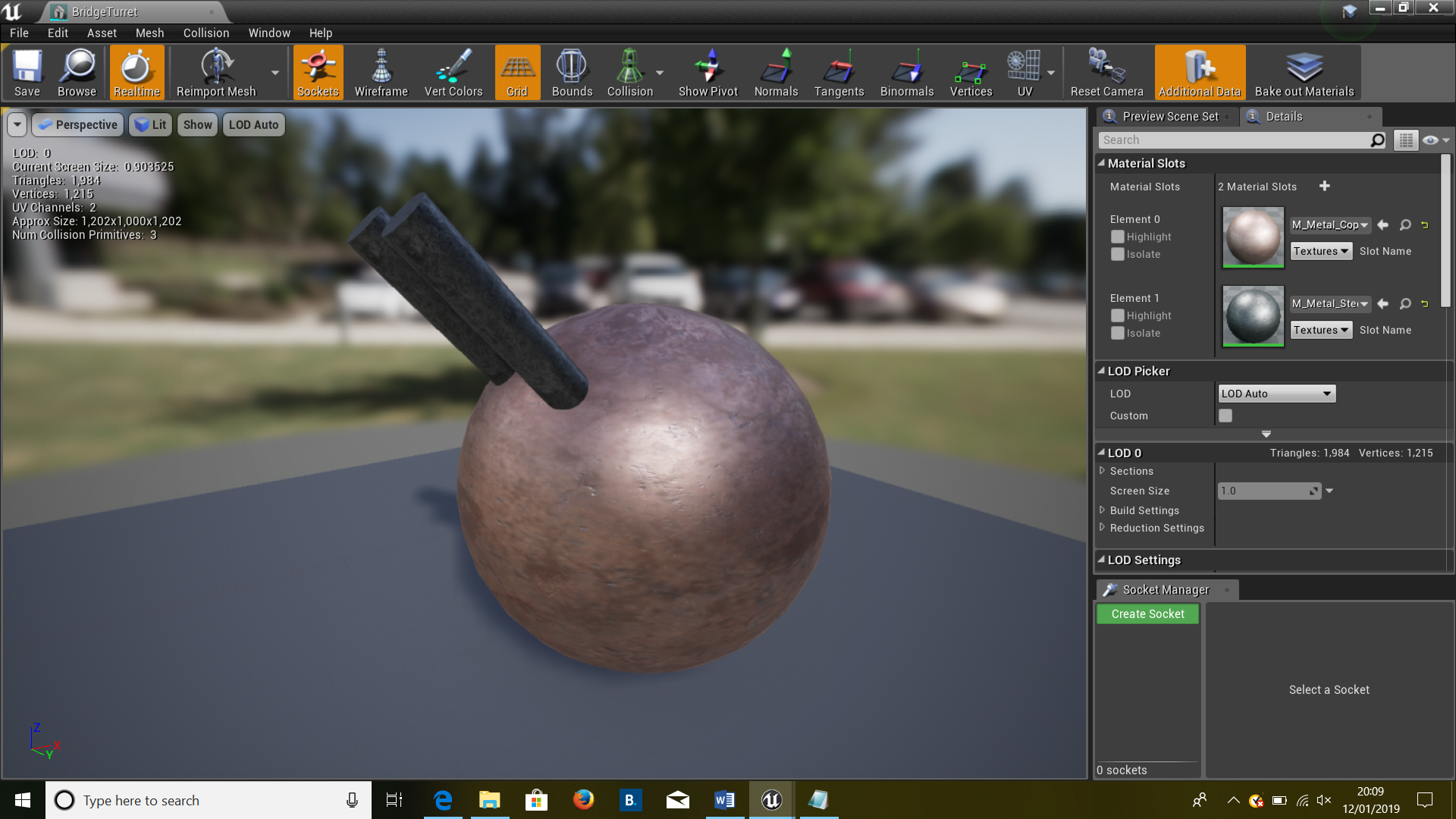The image size is (1456, 819).
Task: Click the Screen Size value slider
Action: [1269, 491]
